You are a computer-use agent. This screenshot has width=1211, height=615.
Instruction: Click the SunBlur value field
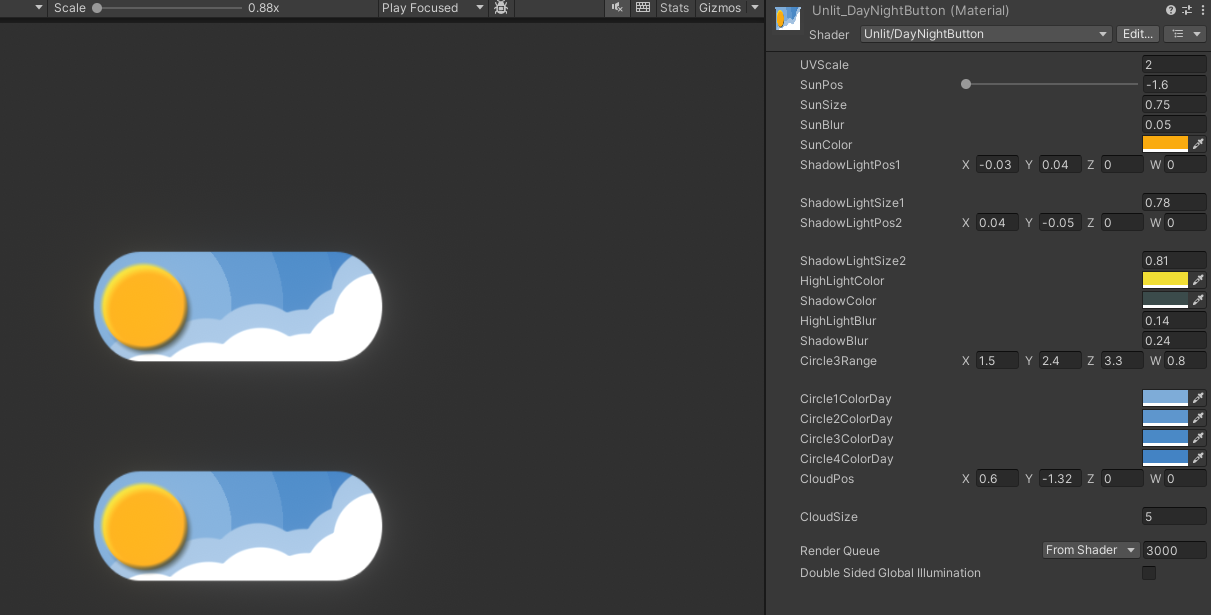pyautogui.click(x=1174, y=125)
